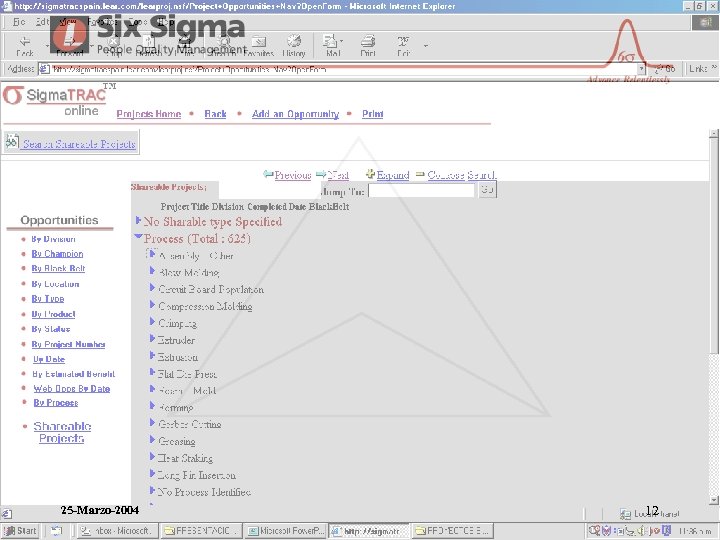Viewport: 720px width, 540px height.
Task: Click the Previous arrow icon
Action: coord(268,174)
